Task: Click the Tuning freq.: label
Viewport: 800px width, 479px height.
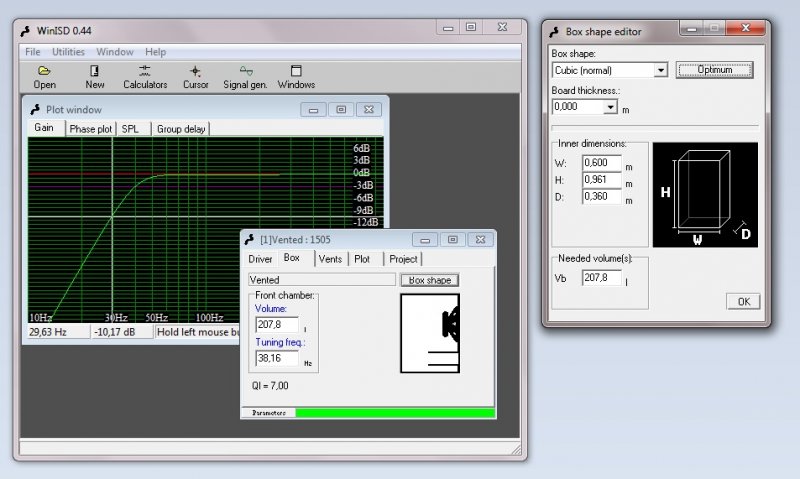Action: pos(280,342)
